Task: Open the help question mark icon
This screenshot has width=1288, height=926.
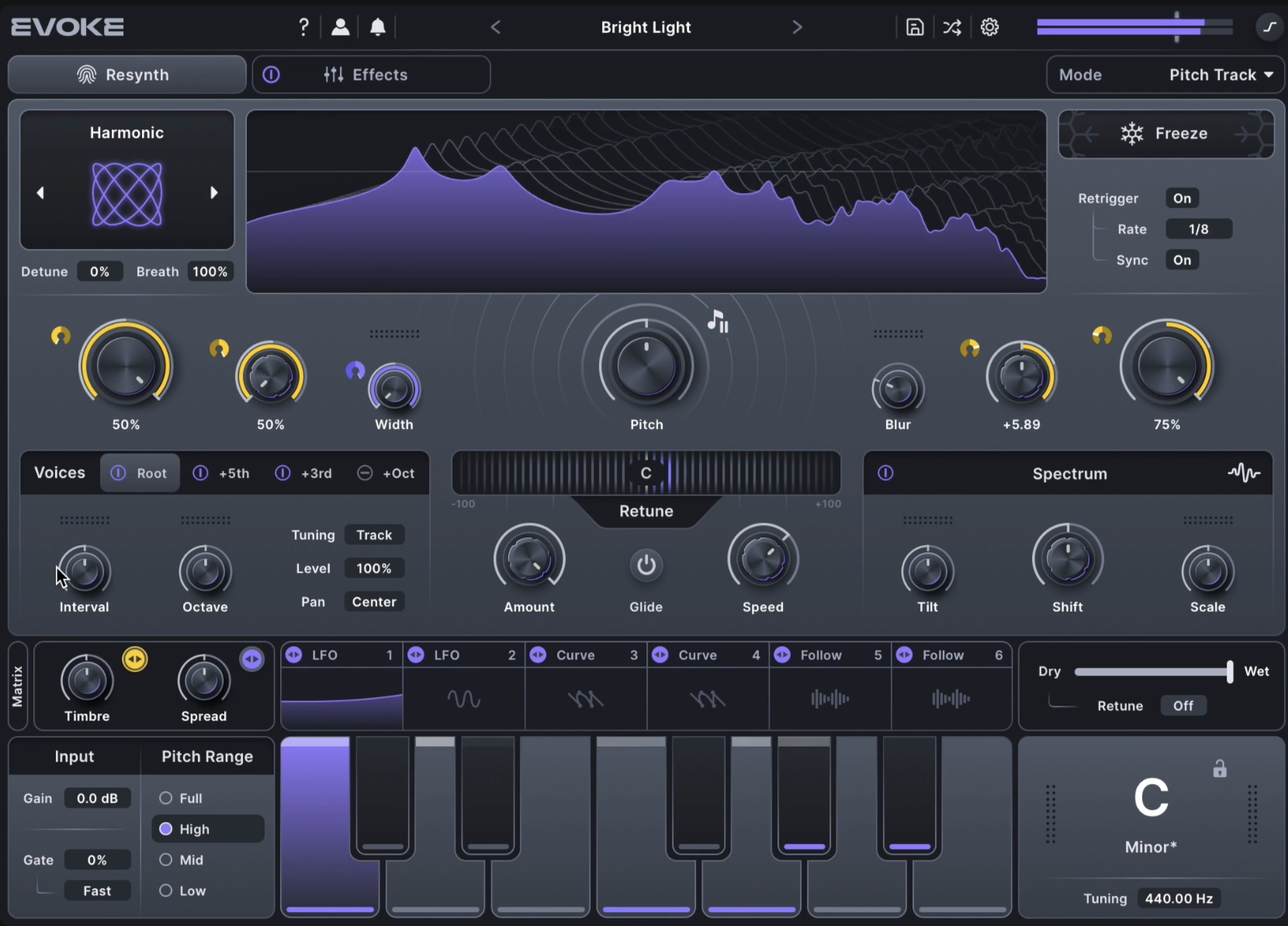Action: pos(304,27)
